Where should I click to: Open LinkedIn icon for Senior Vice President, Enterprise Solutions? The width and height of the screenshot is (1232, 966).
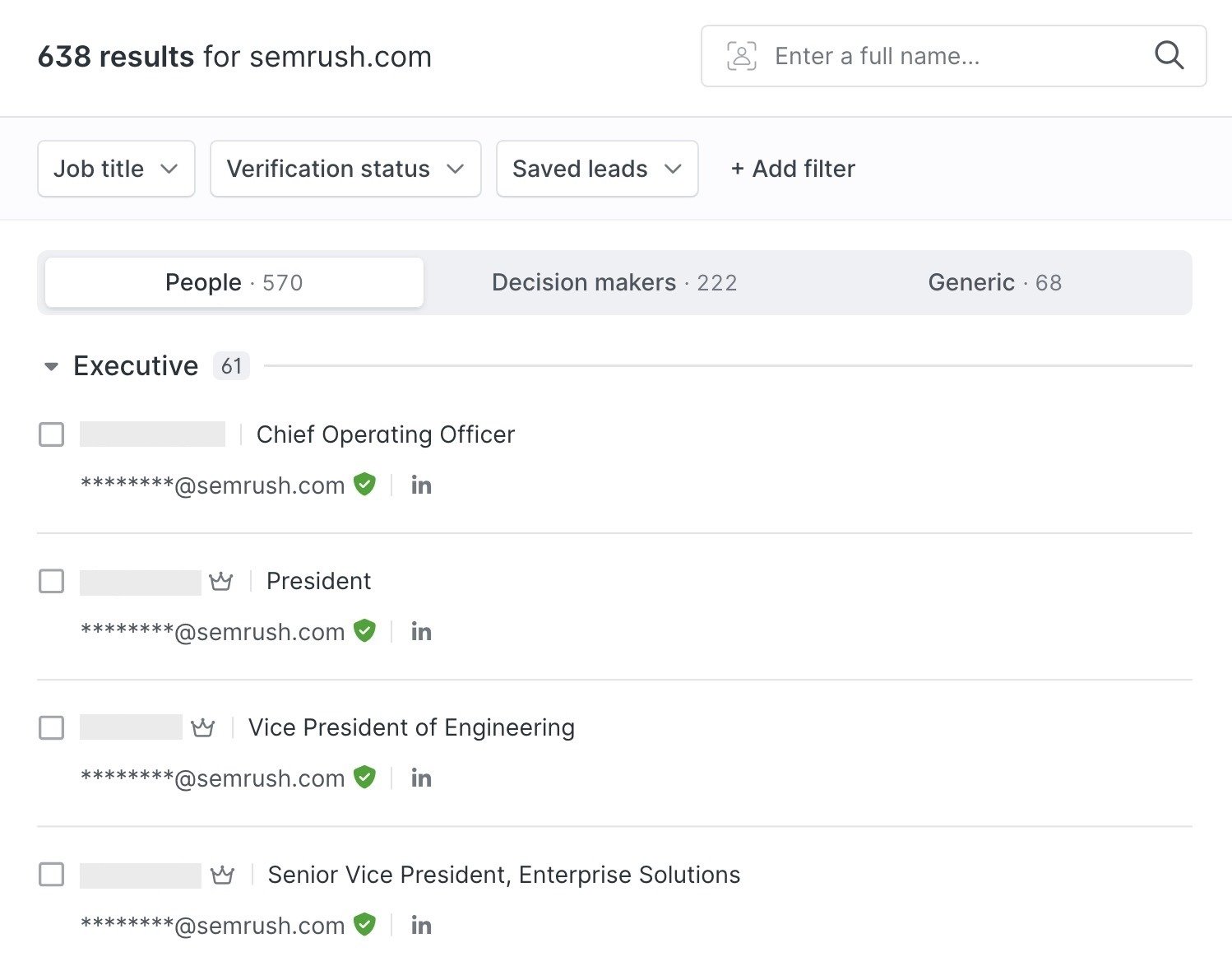(421, 926)
